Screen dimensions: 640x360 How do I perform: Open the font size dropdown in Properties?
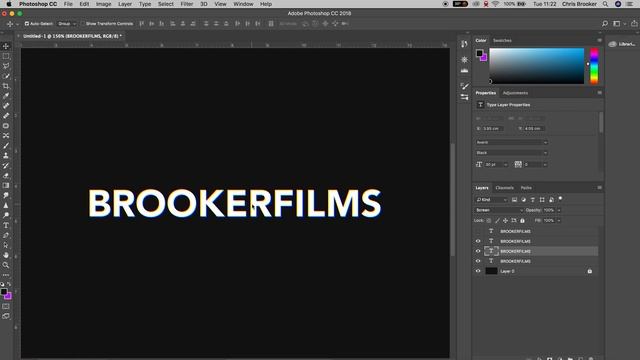(505, 164)
